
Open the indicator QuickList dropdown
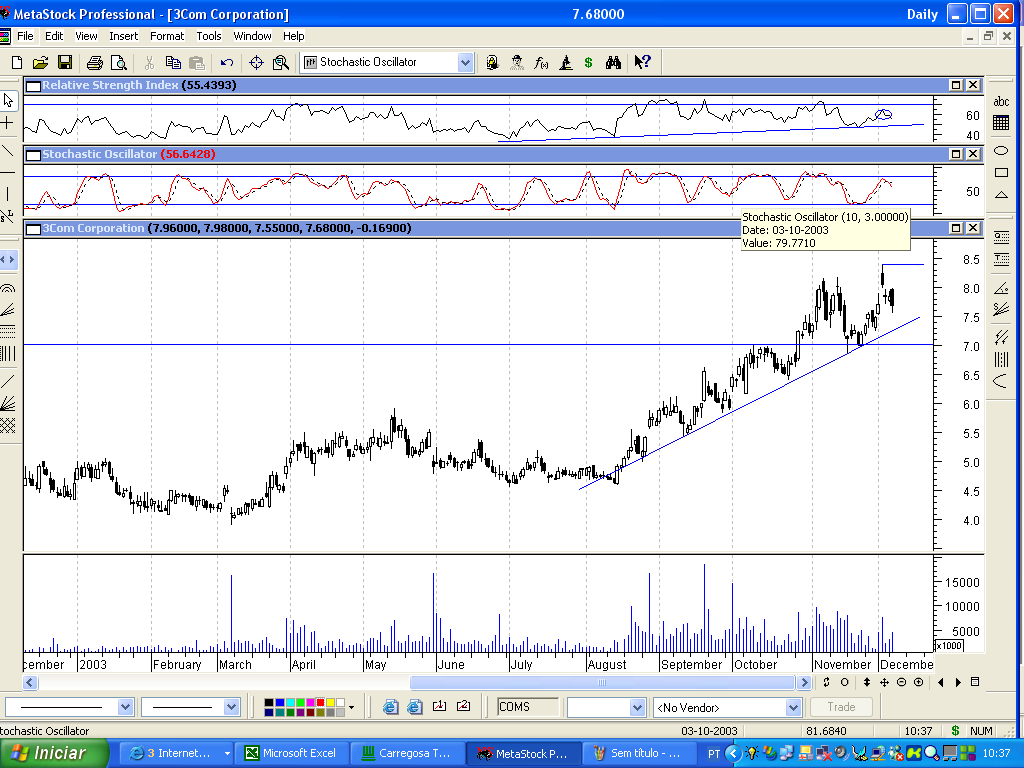click(465, 63)
